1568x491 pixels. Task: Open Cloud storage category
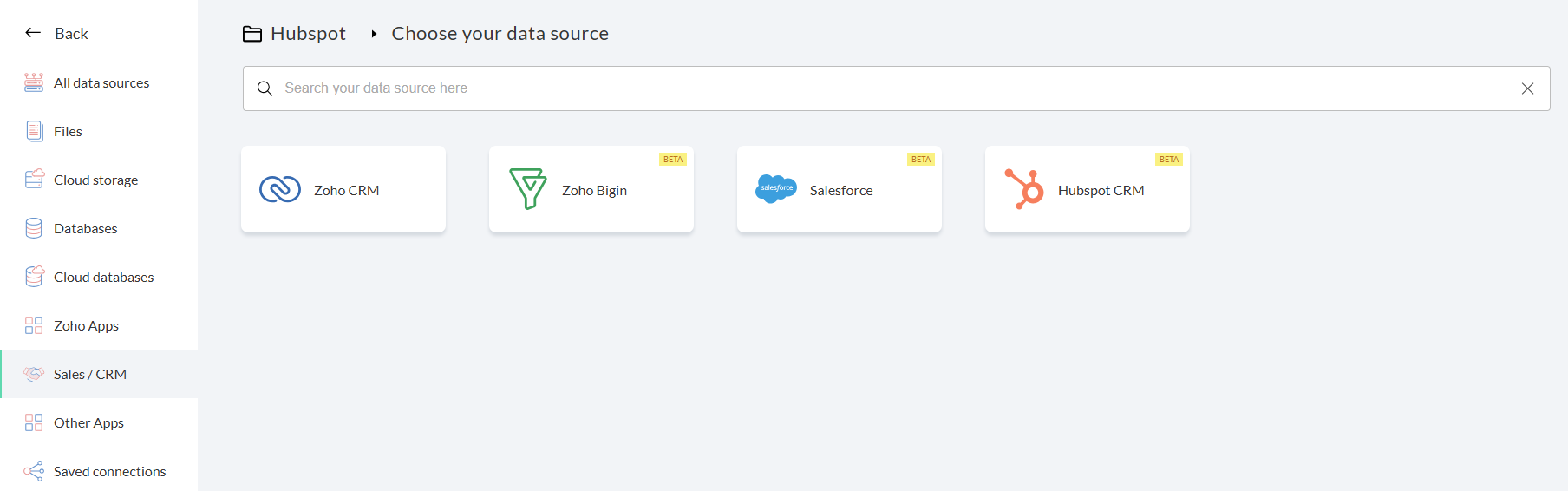95,180
